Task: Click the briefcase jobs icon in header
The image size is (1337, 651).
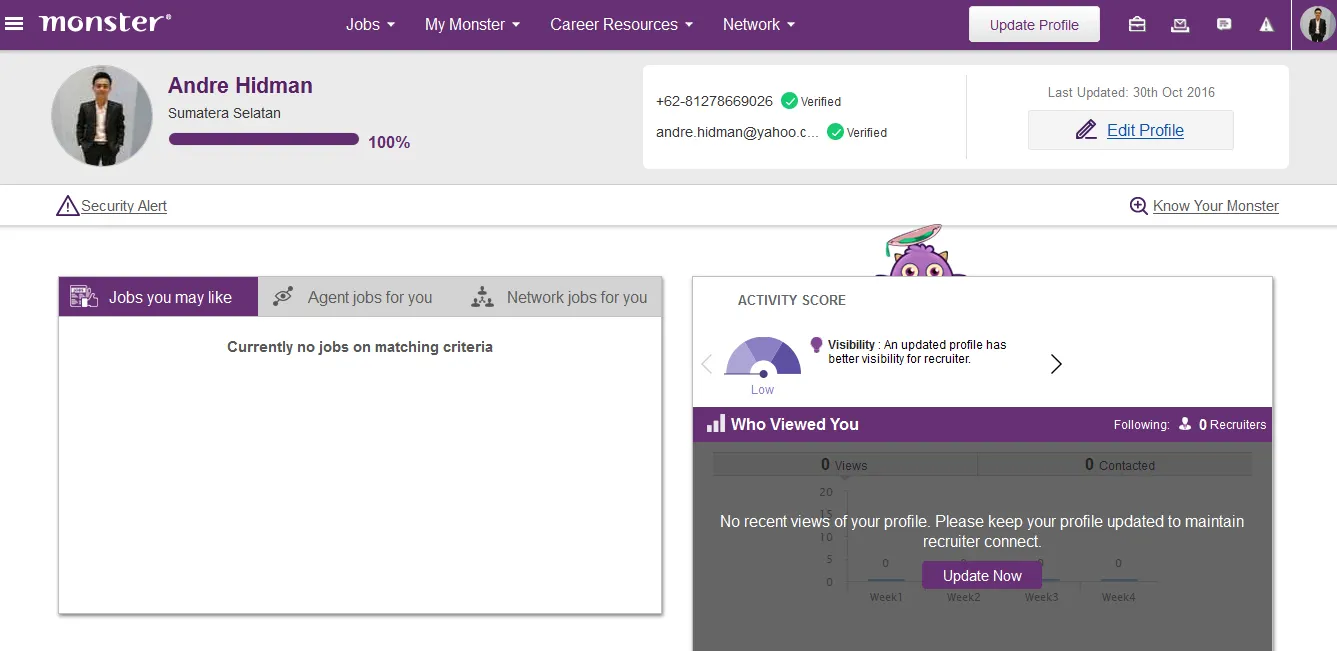Action: [1137, 25]
